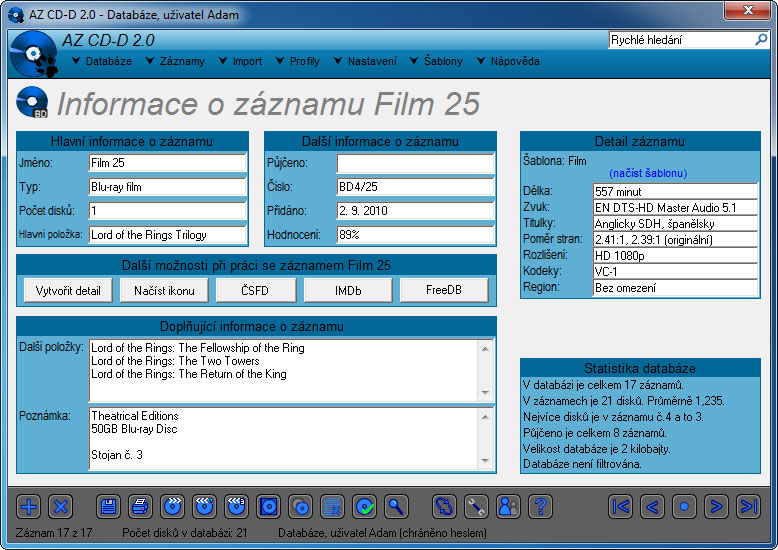Viewport: 778px width, 550px height.
Task: Go to the next record arrow
Action: 716,506
